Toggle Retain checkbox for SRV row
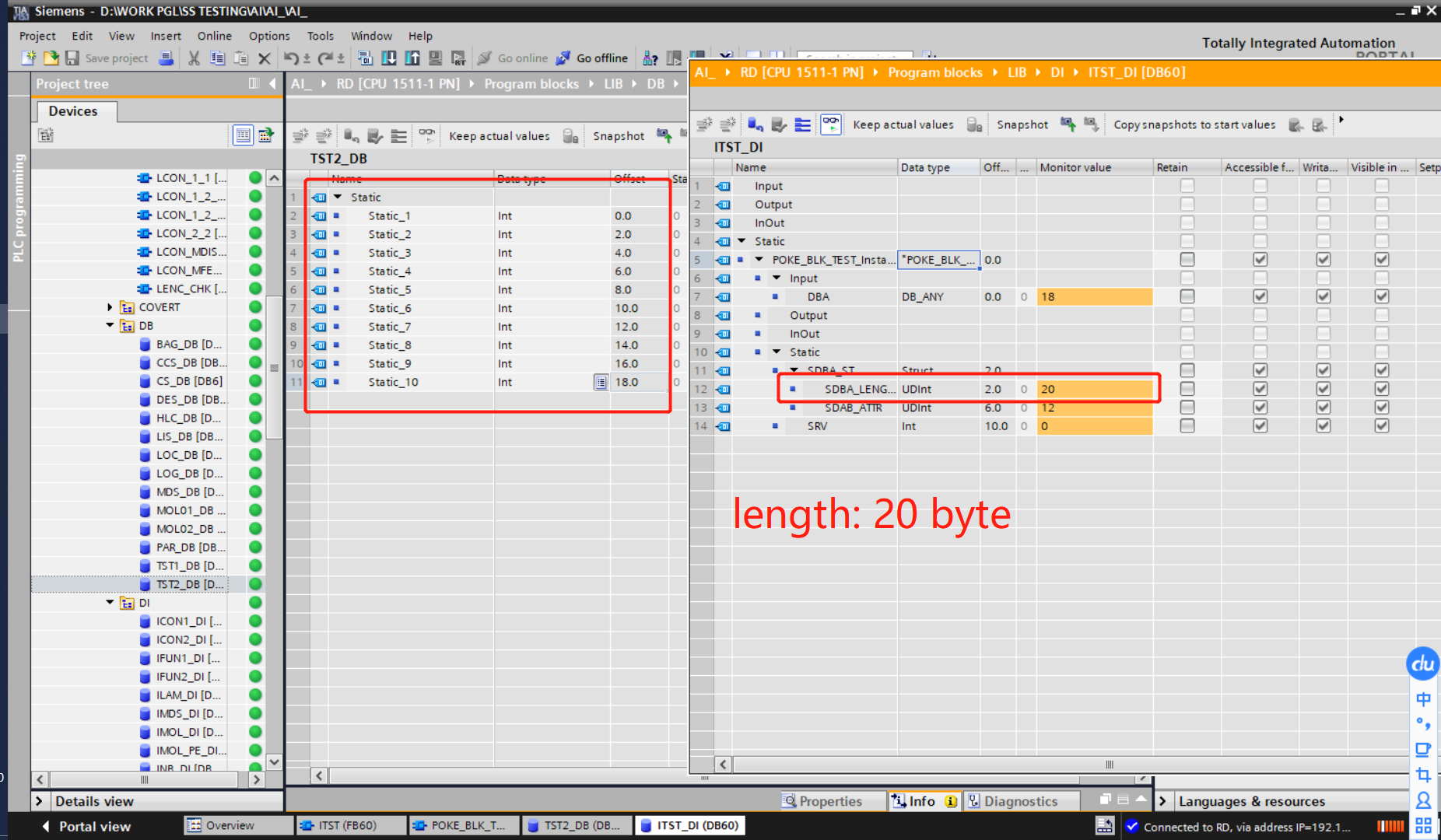The height and width of the screenshot is (840, 1441). click(1187, 426)
